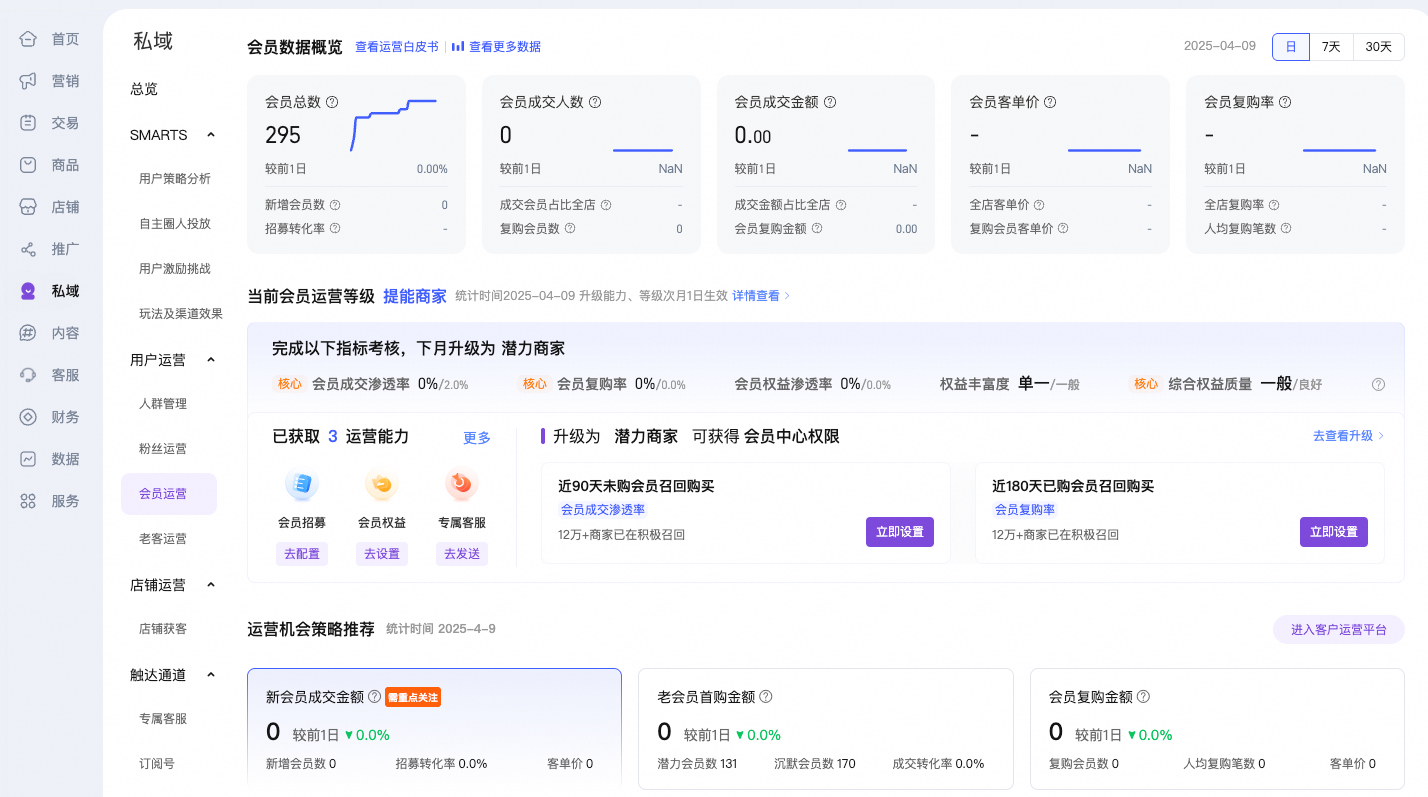Open the 服务 grid icon
The height and width of the screenshot is (797, 1428).
point(29,501)
